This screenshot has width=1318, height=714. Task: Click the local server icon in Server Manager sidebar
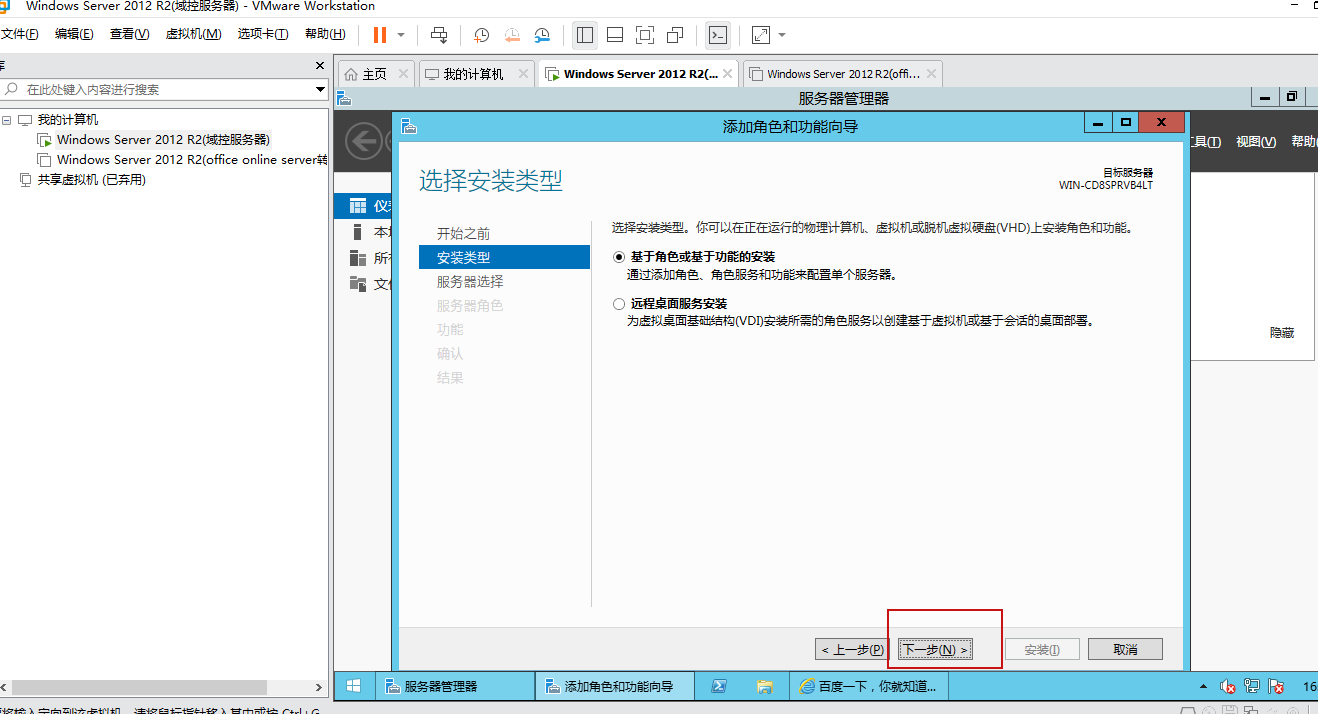[x=358, y=232]
